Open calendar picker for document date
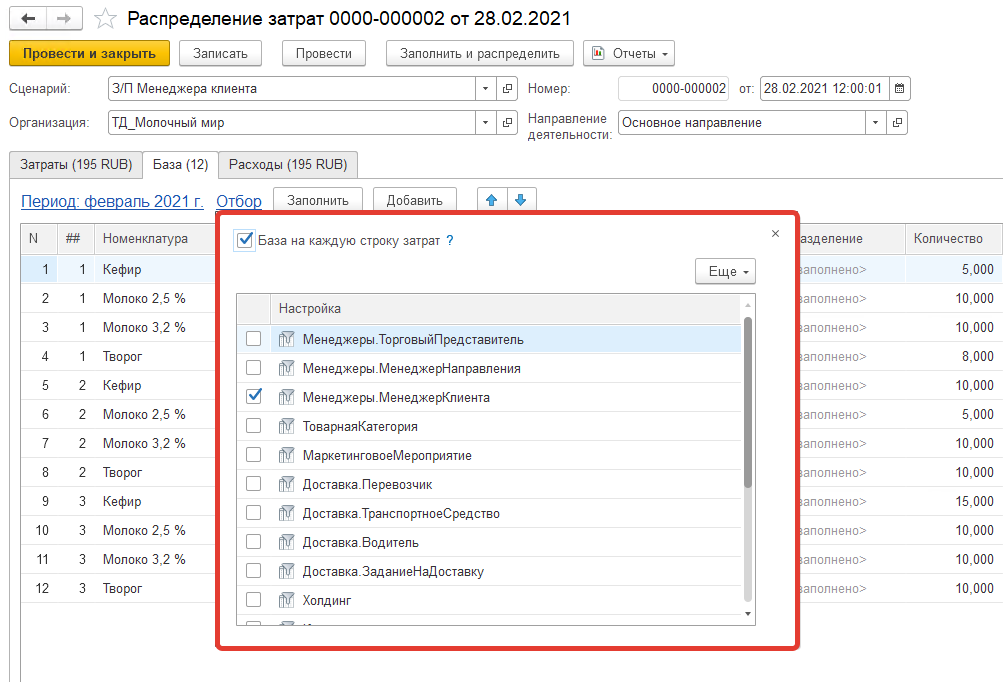This screenshot has width=1003, height=682. coord(899,89)
